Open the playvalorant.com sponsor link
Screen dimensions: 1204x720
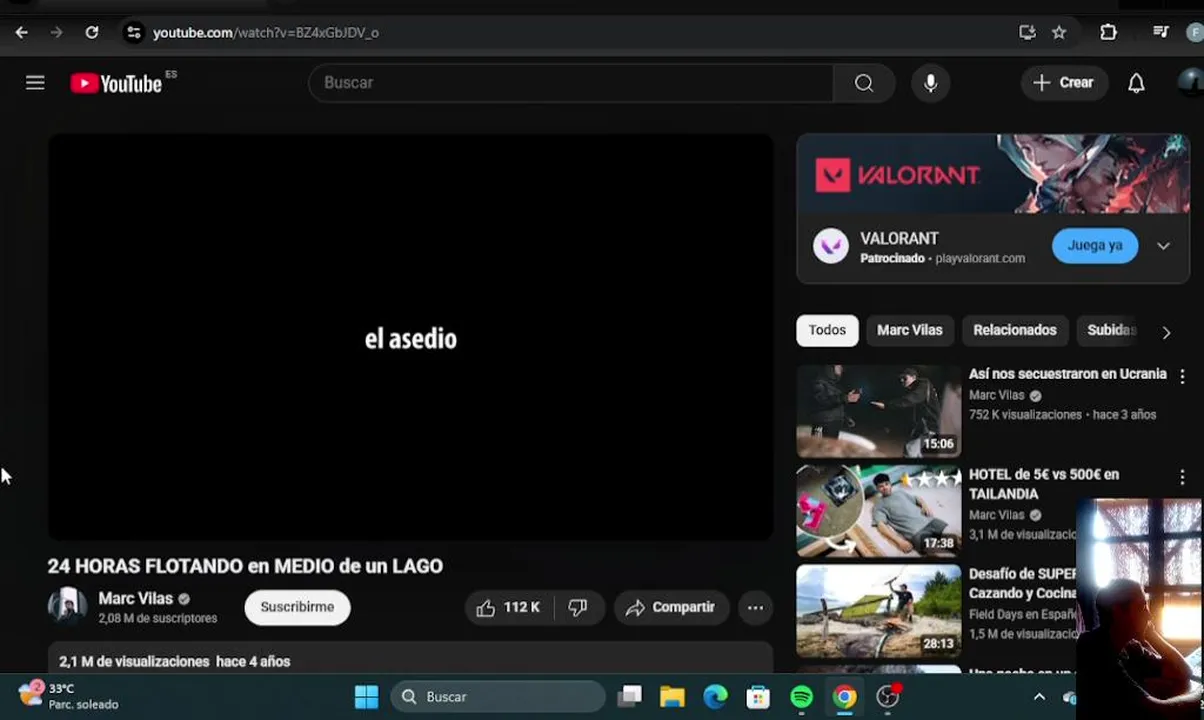[980, 258]
